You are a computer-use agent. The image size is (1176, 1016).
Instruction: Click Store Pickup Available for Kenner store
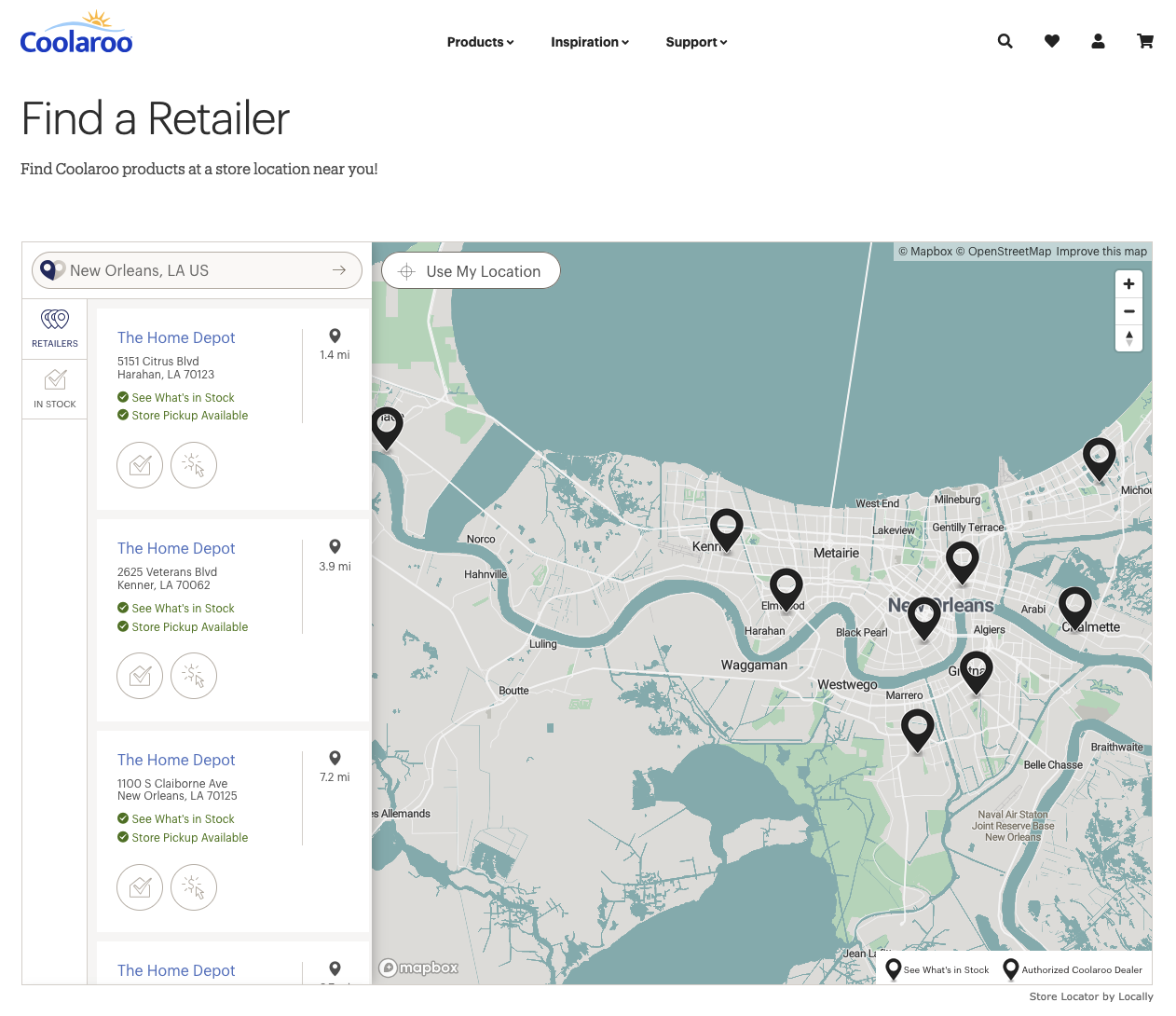click(183, 627)
